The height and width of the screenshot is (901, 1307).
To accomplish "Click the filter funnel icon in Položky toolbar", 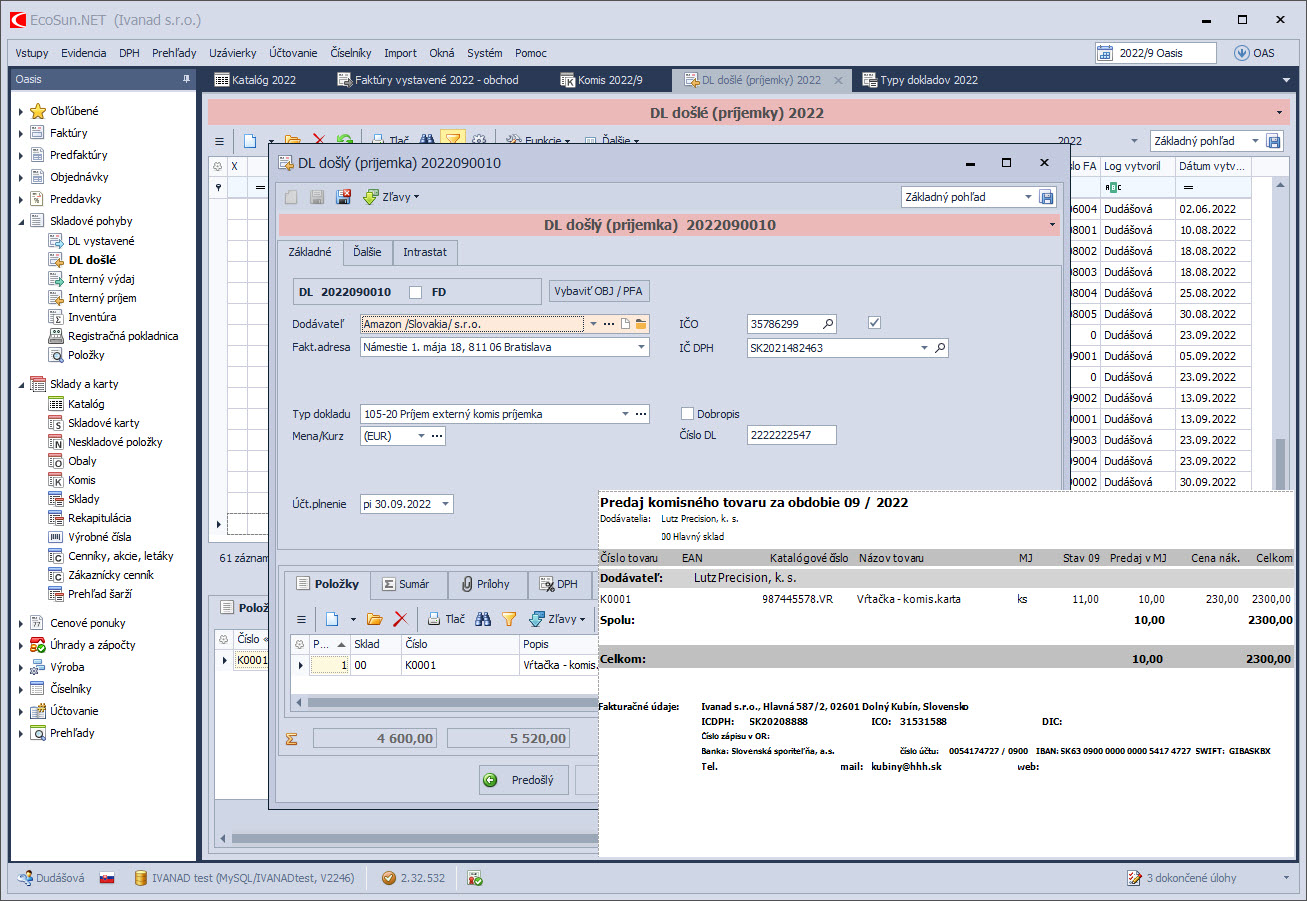I will pyautogui.click(x=508, y=619).
